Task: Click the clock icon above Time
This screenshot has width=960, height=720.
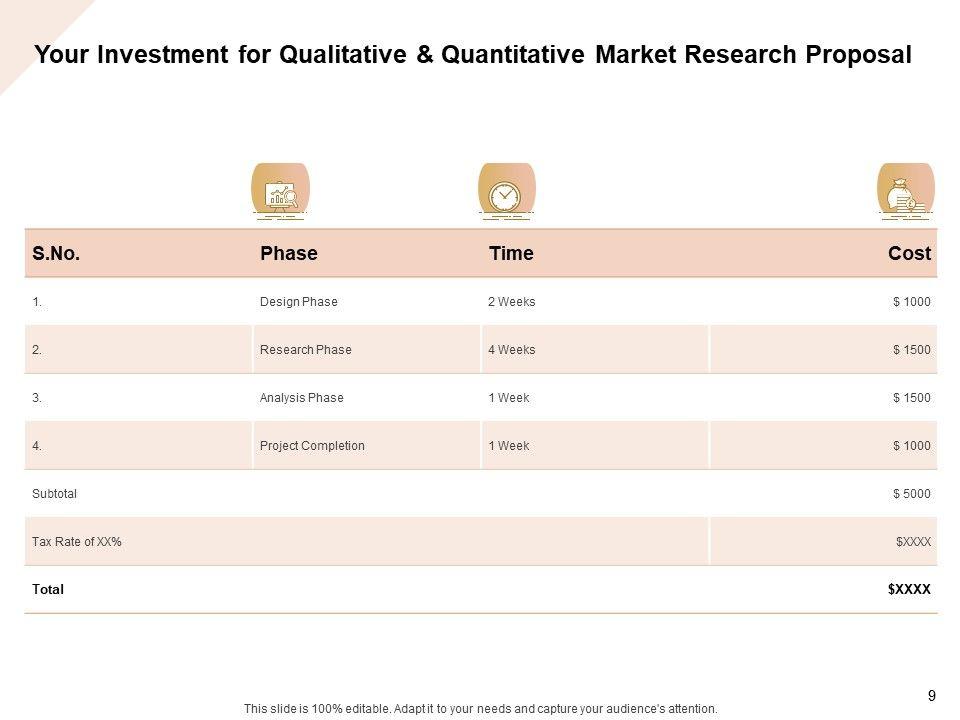Action: tap(506, 190)
